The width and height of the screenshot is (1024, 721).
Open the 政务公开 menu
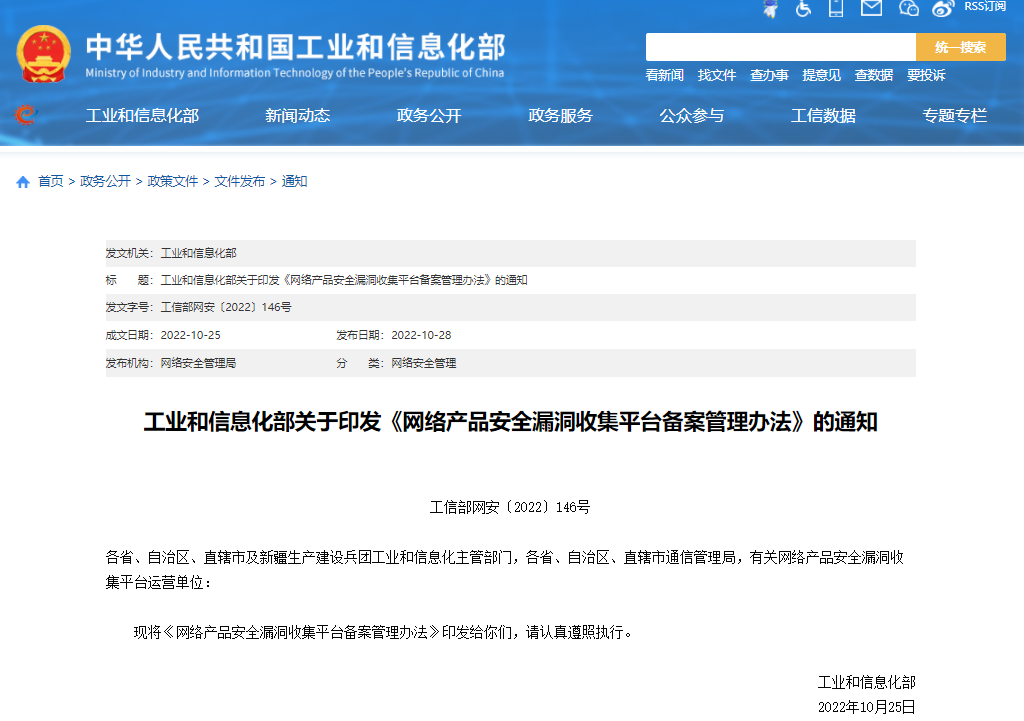428,115
